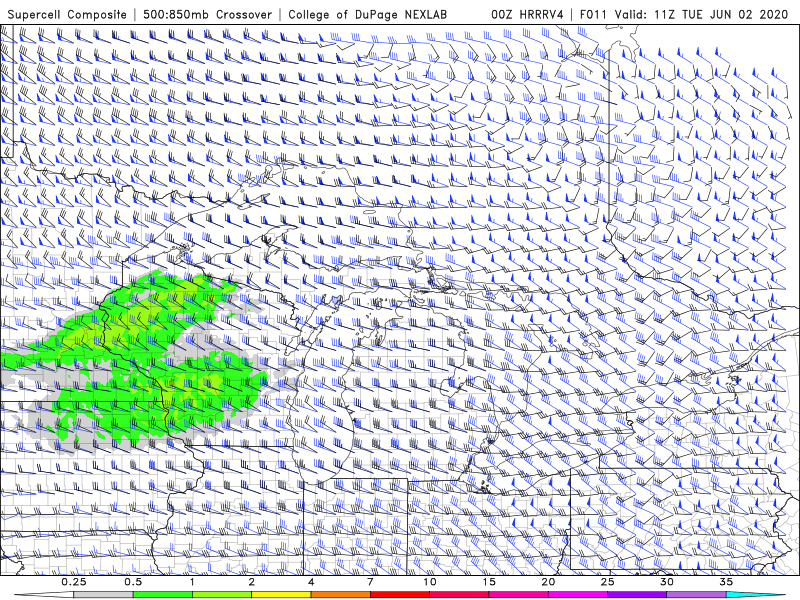Click the '15' legend value
Image resolution: width=800 pixels, height=600 pixels.
click(x=489, y=582)
